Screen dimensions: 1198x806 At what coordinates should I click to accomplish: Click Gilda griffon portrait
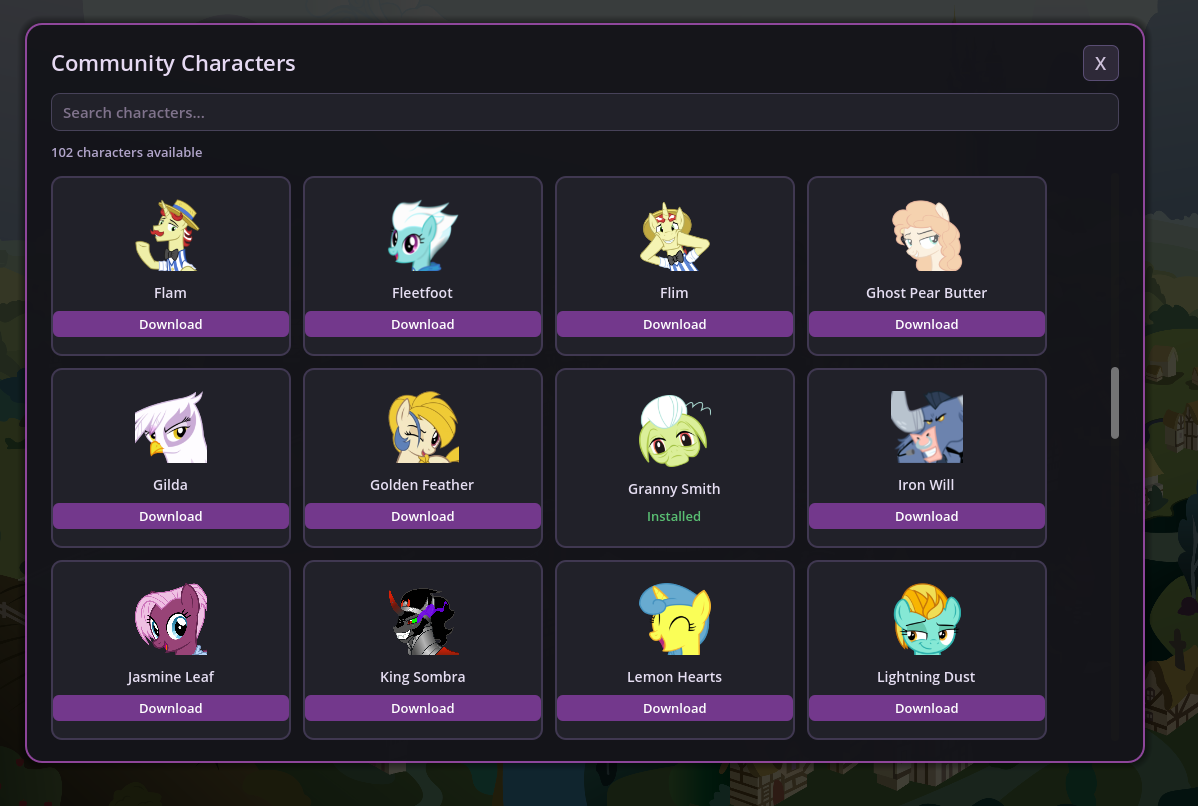pos(170,427)
